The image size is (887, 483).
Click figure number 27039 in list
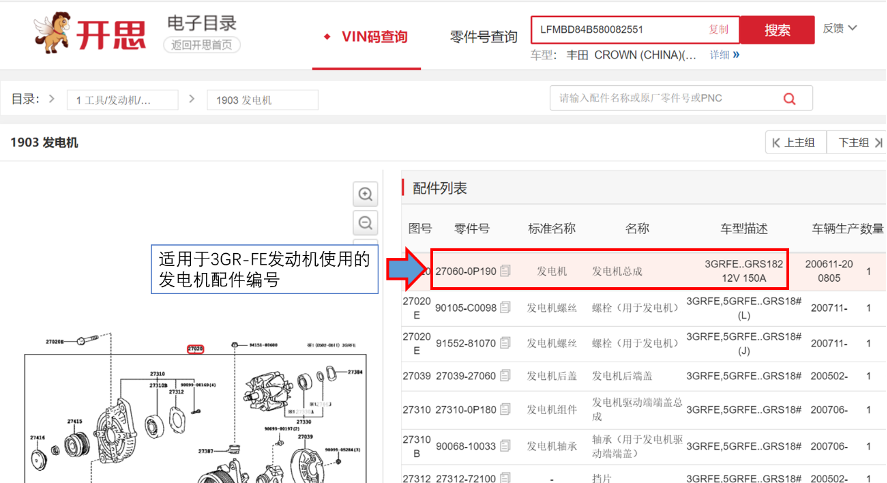417,376
